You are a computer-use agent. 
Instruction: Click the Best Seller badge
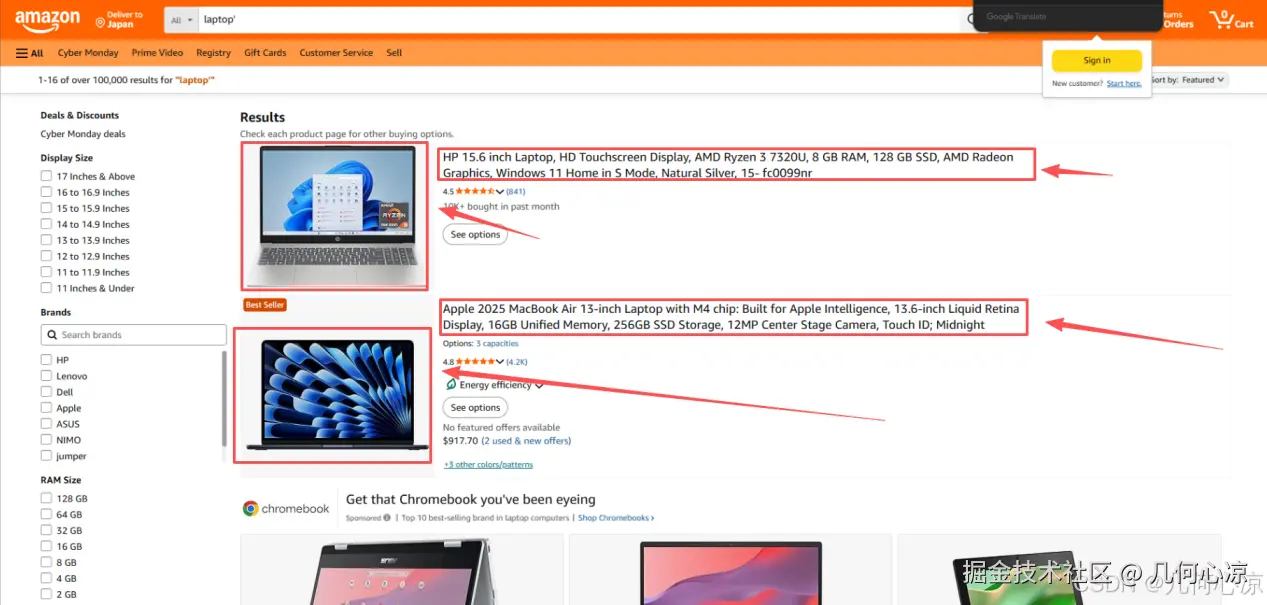265,305
